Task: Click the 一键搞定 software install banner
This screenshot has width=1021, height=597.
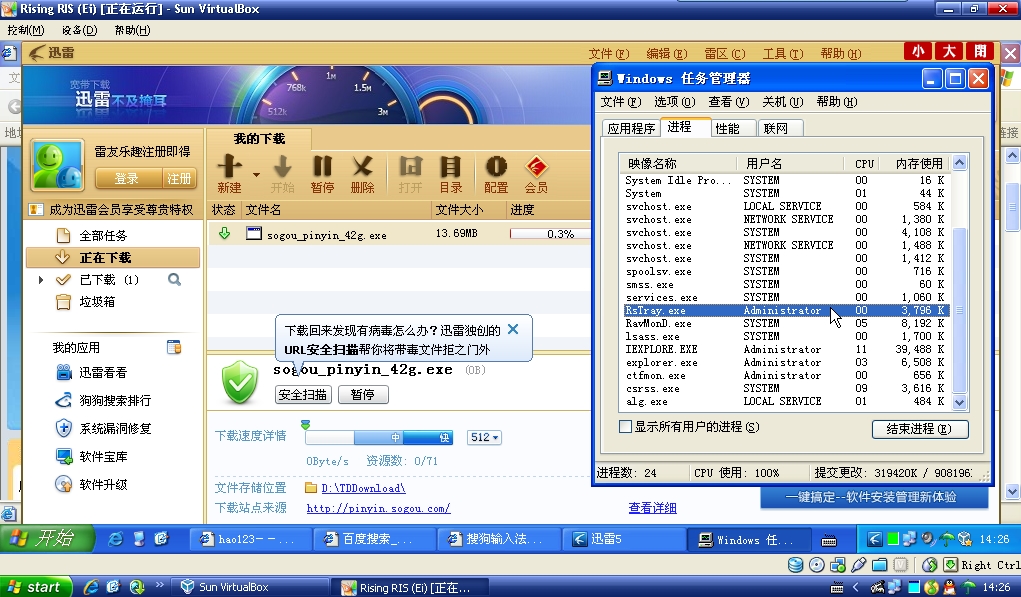Action: click(874, 497)
